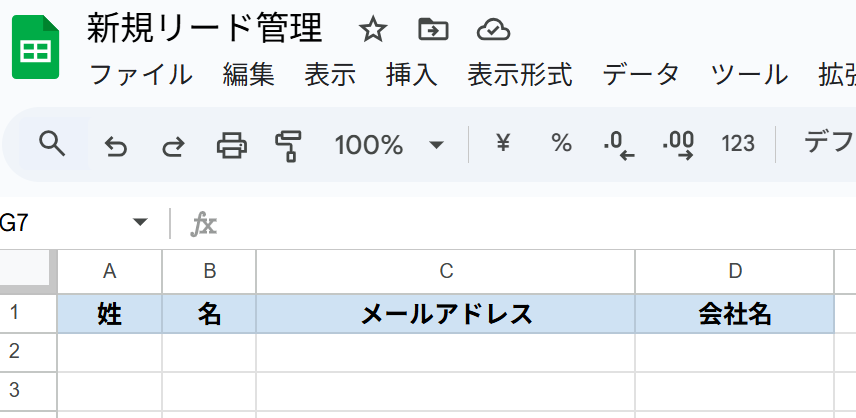Open the ファイル menu

tap(140, 75)
